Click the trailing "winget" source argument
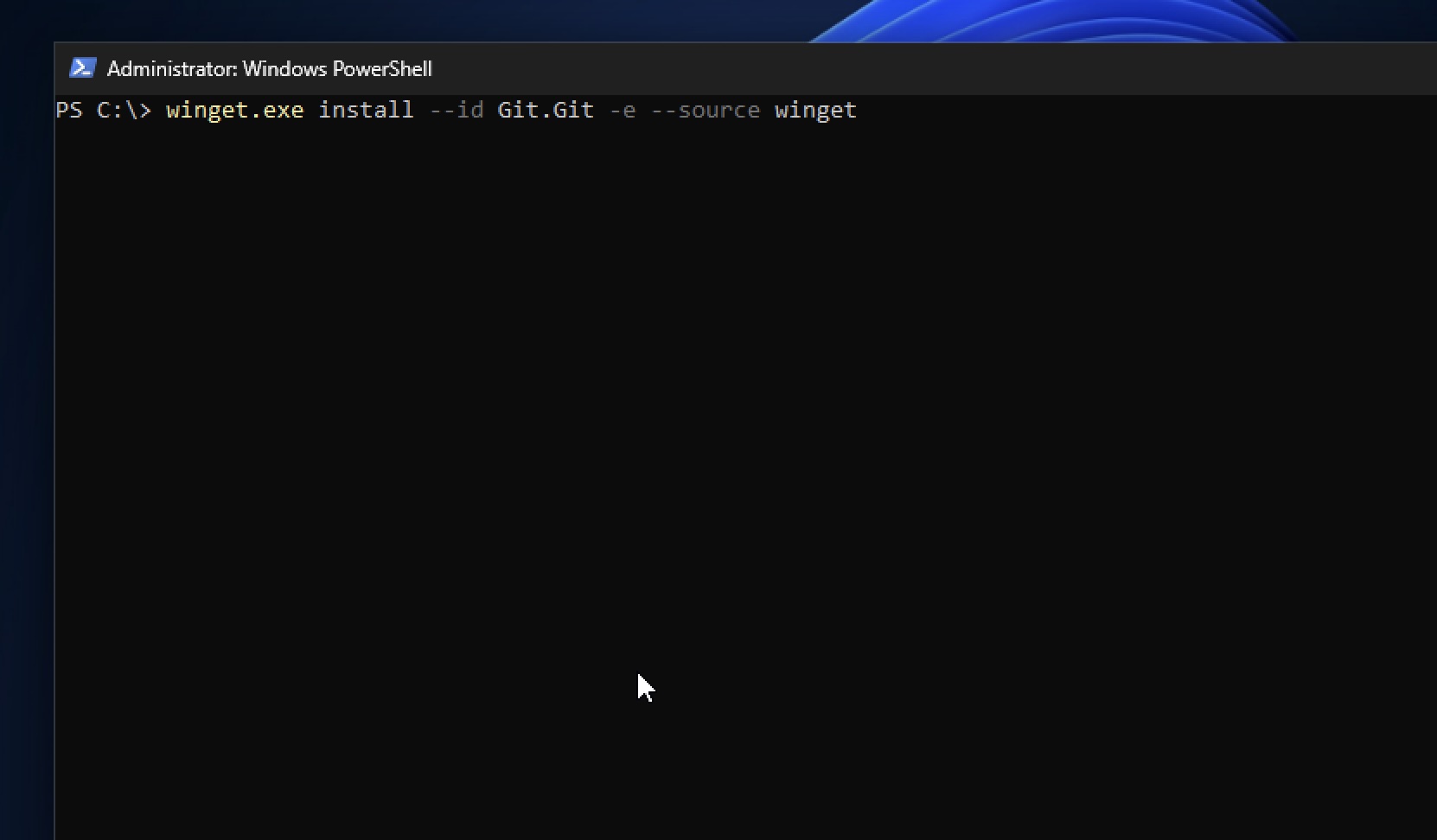1437x840 pixels. coord(814,110)
